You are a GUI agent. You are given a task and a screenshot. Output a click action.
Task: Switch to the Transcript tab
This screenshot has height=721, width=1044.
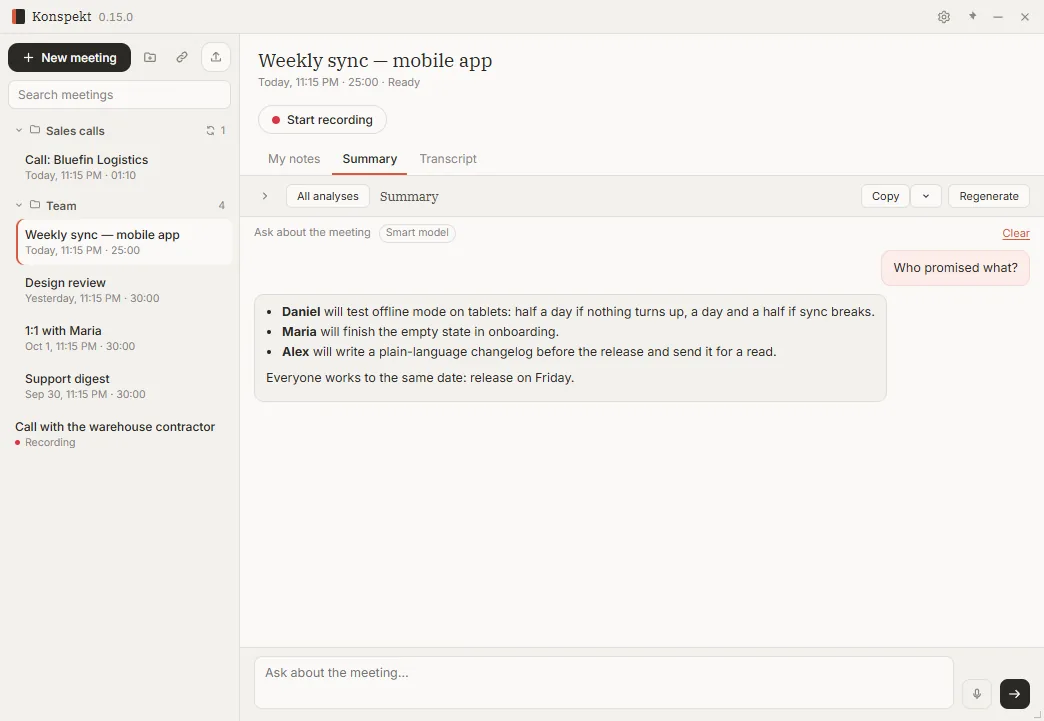point(448,158)
